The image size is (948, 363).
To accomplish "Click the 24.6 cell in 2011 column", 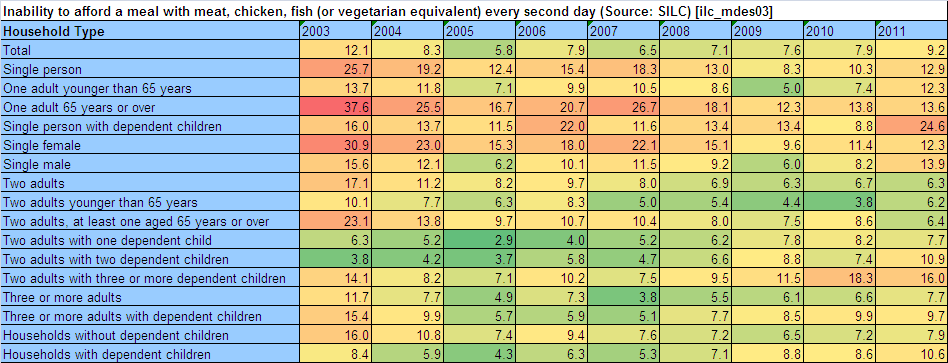I will point(912,126).
